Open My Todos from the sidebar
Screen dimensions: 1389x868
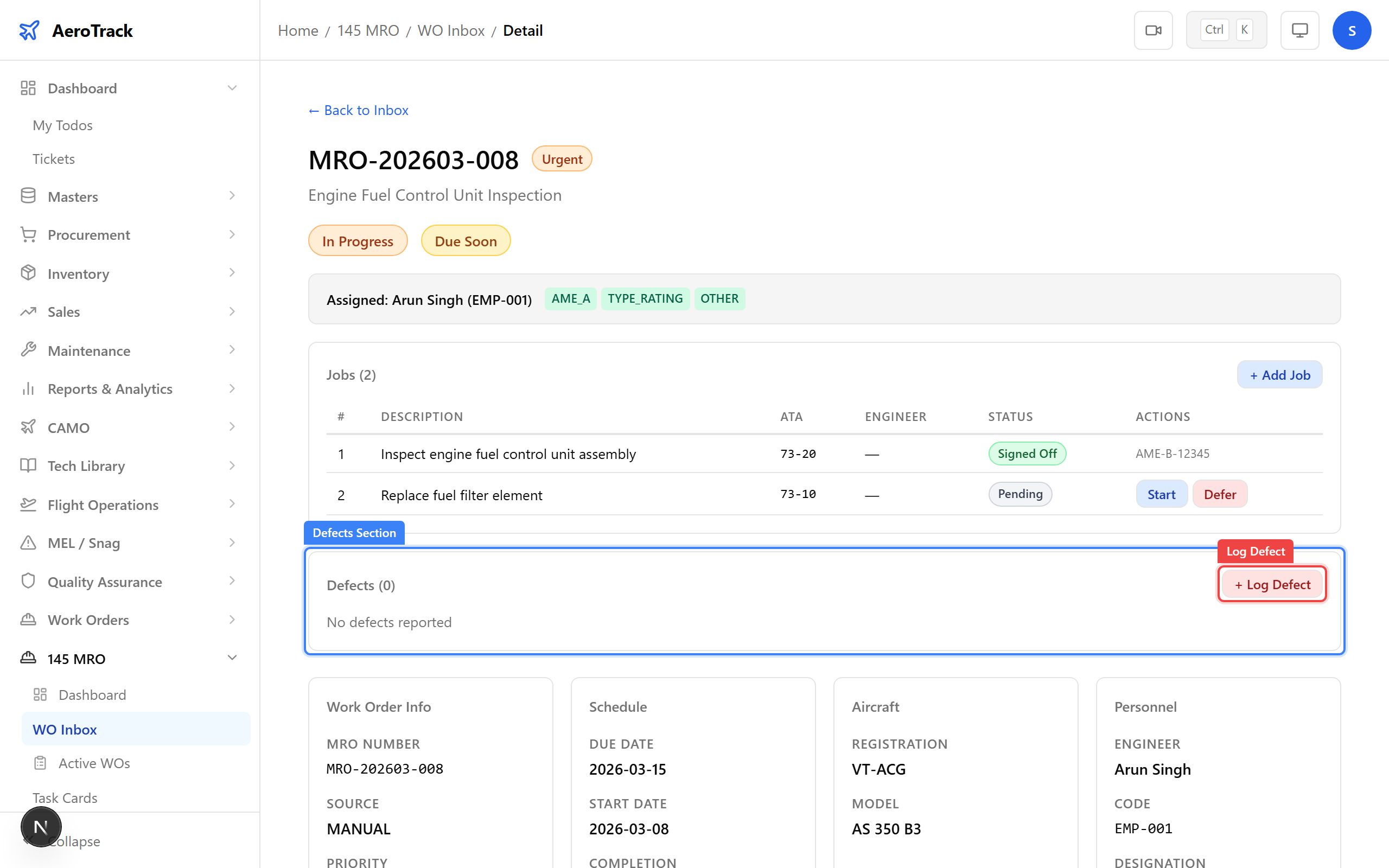62,125
